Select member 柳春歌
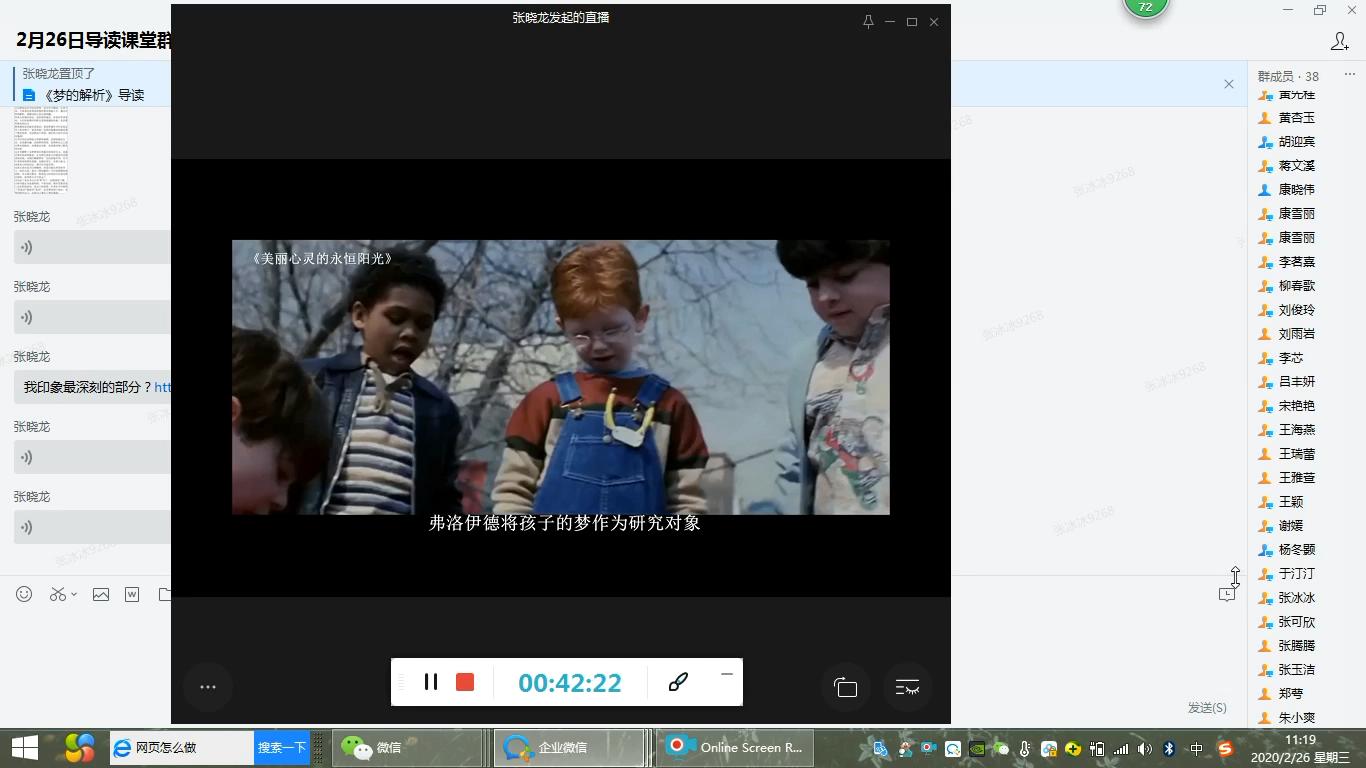The image size is (1366, 768). [1296, 286]
